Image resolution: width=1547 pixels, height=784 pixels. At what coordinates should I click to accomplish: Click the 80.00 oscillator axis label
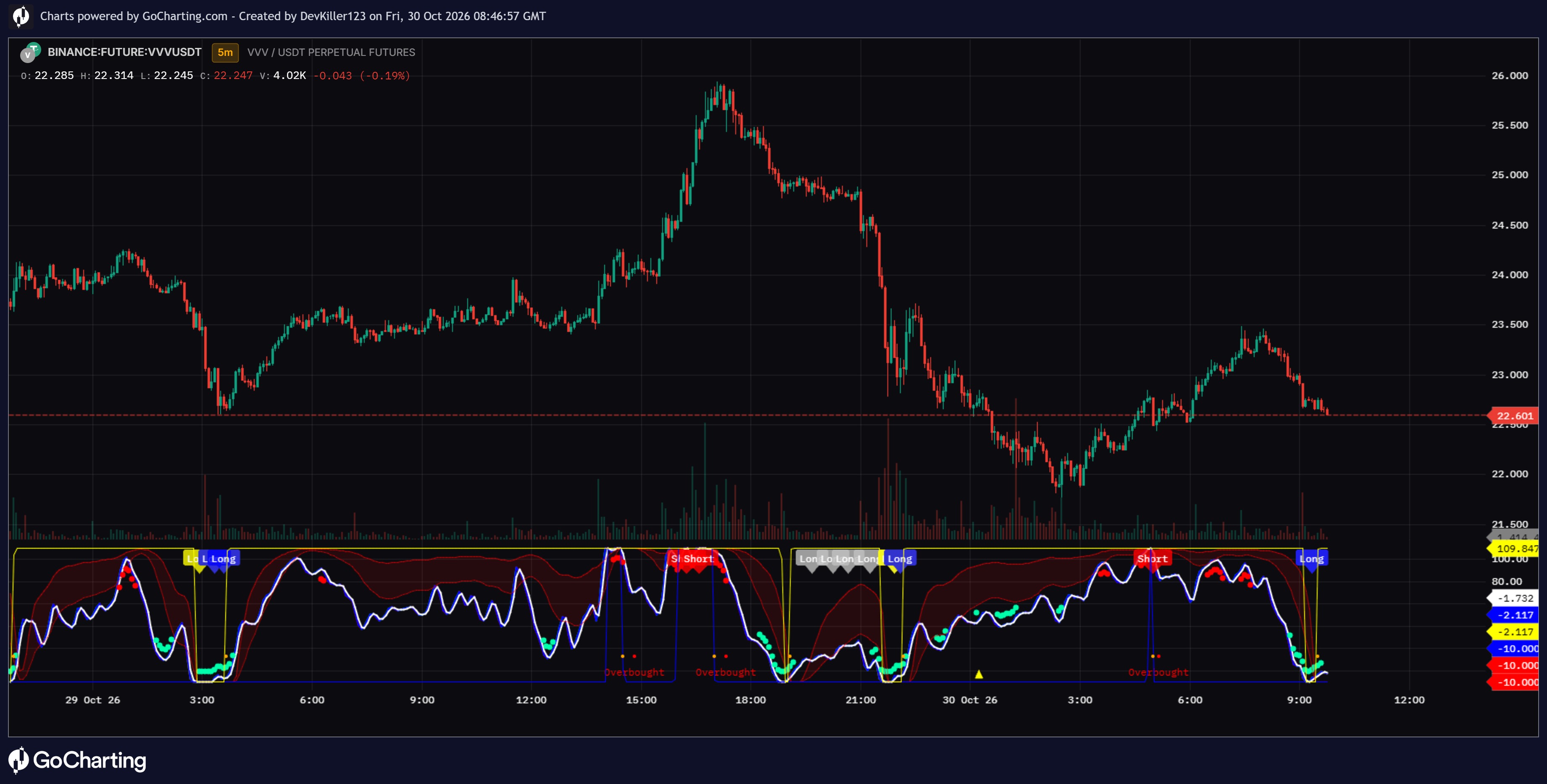[1507, 581]
